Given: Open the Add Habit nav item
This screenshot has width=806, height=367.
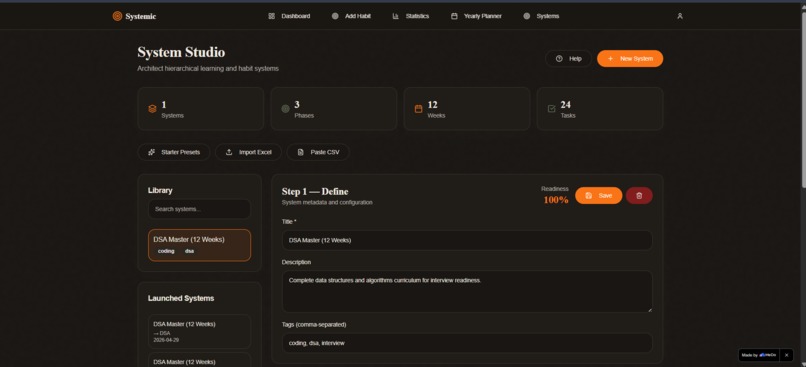Looking at the screenshot, I should click(x=351, y=16).
